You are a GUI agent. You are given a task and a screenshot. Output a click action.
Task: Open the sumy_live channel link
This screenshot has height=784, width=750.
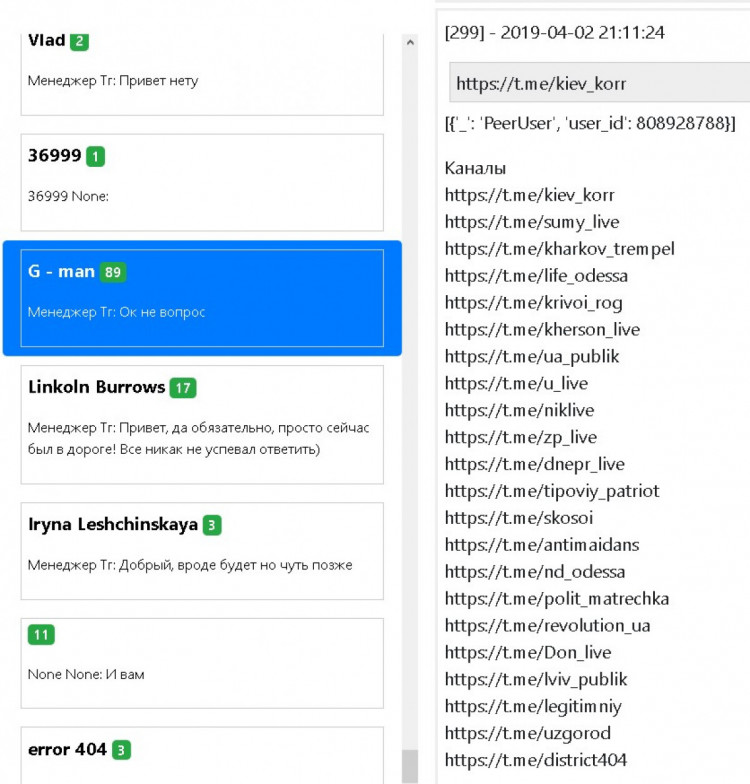coord(532,222)
